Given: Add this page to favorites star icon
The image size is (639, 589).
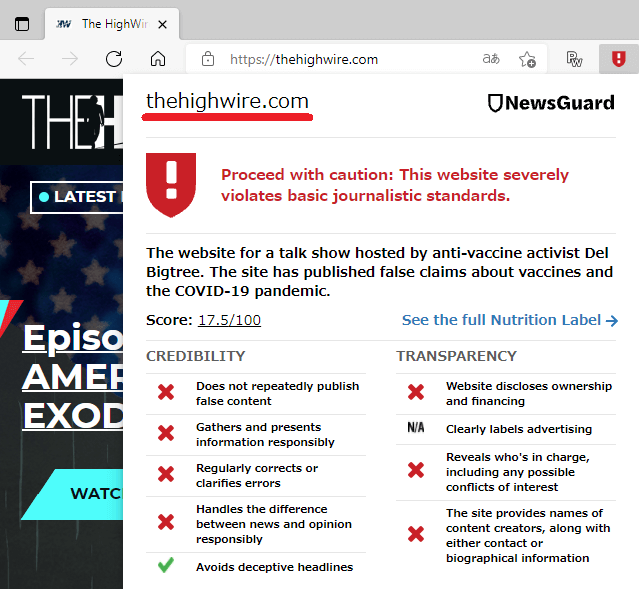Looking at the screenshot, I should click(x=527, y=59).
